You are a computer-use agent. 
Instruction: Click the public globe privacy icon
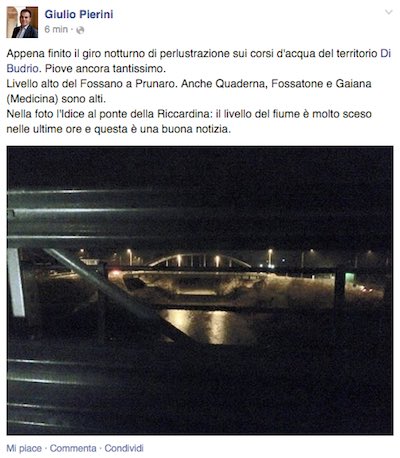[x=80, y=30]
